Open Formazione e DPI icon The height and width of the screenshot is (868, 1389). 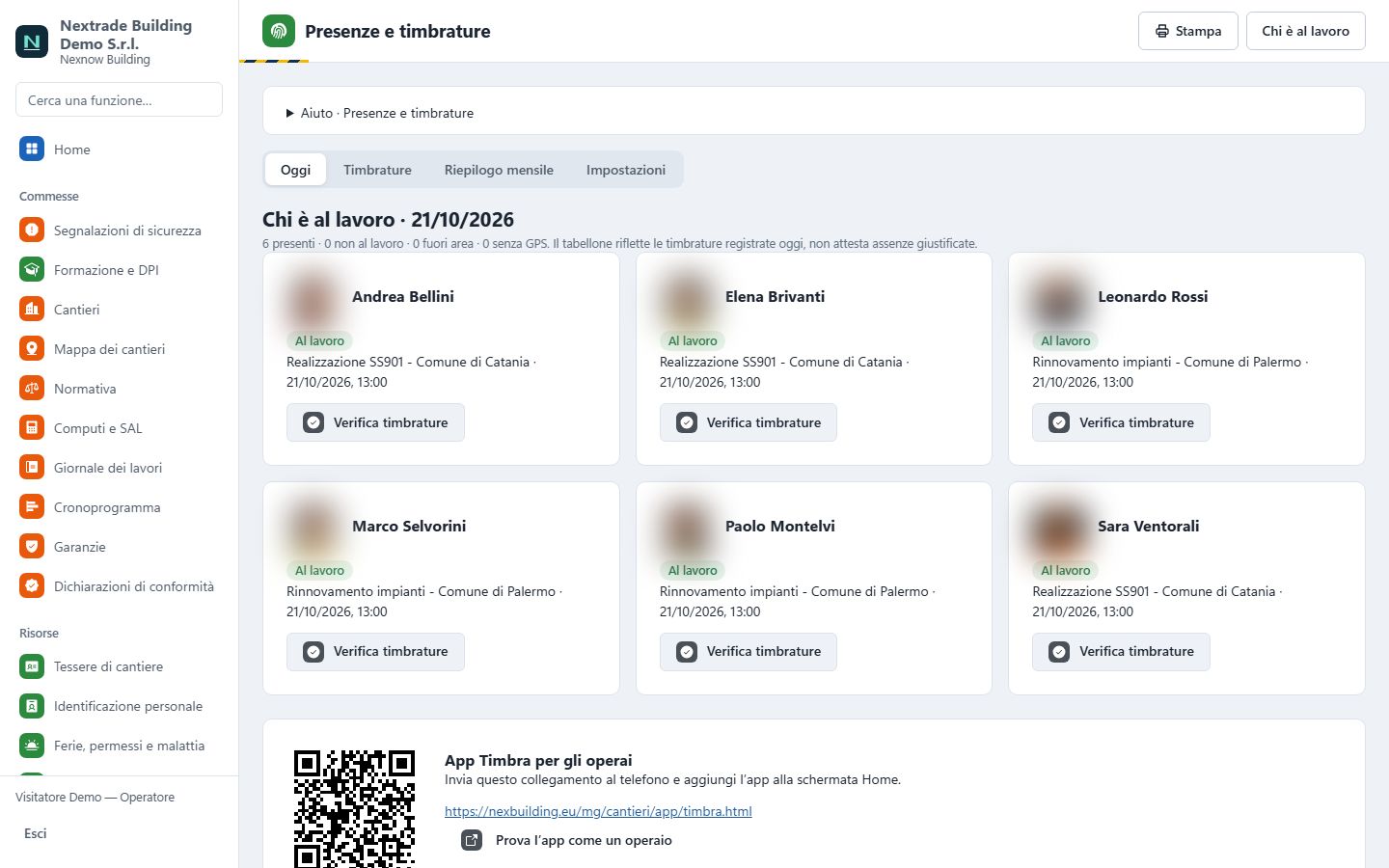[x=32, y=270]
